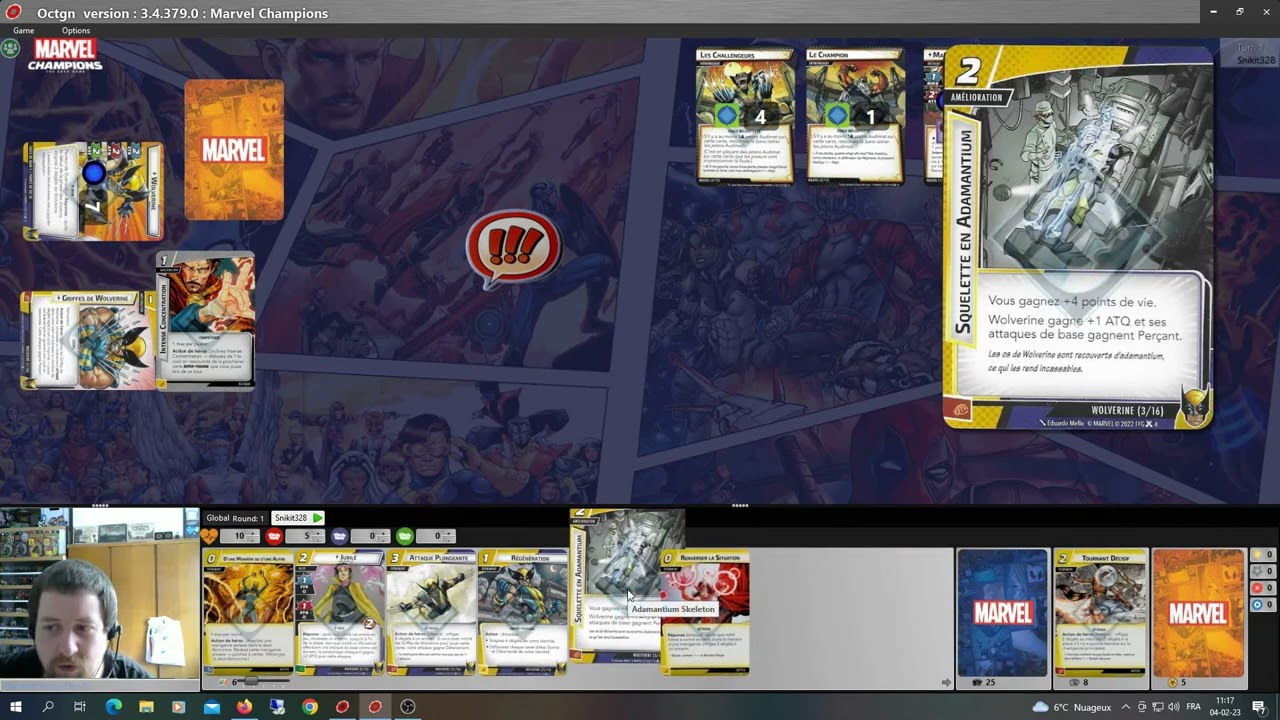The image size is (1280, 720).
Task: Select the Jubilé card in hand
Action: coord(340,612)
